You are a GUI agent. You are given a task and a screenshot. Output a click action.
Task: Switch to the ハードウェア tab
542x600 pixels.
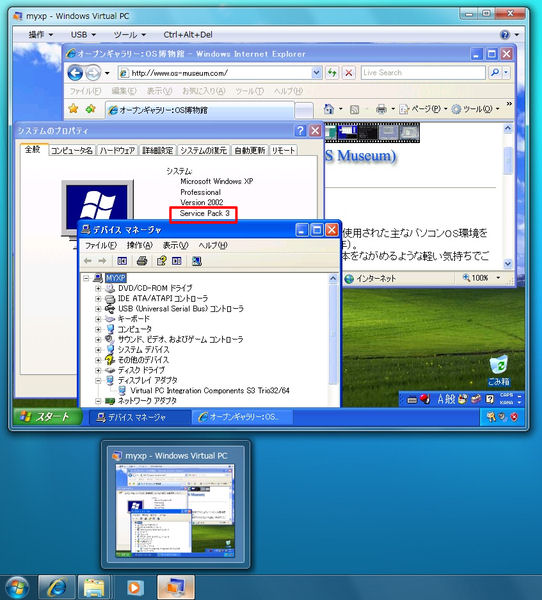click(117, 150)
